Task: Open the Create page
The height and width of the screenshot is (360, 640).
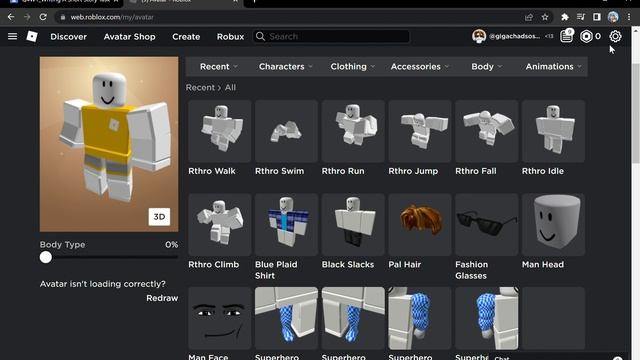Action: coord(186,37)
